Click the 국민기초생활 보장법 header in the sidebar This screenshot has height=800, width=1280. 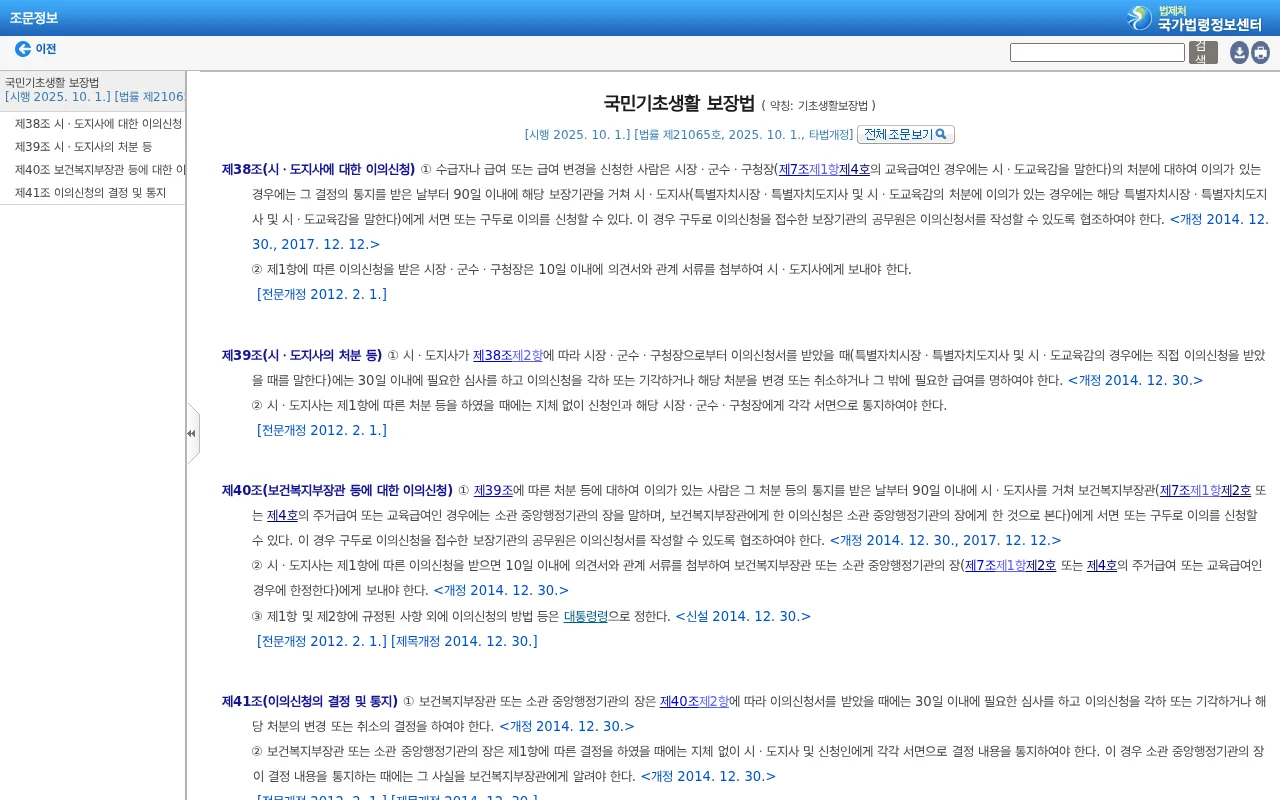52,83
